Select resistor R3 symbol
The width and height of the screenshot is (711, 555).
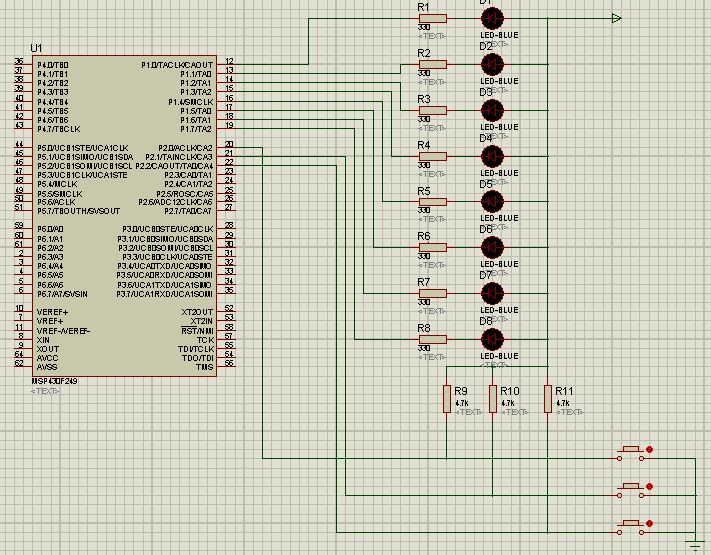coord(433,110)
